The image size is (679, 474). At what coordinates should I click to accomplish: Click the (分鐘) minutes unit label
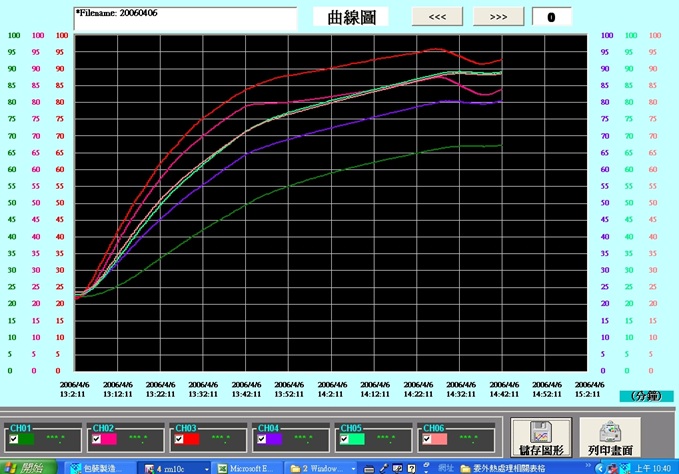click(x=647, y=396)
